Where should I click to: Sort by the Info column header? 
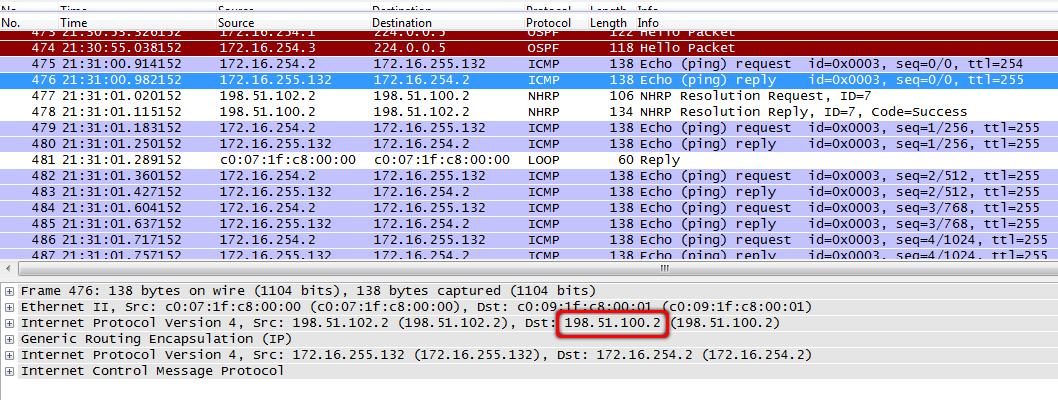[846, 23]
